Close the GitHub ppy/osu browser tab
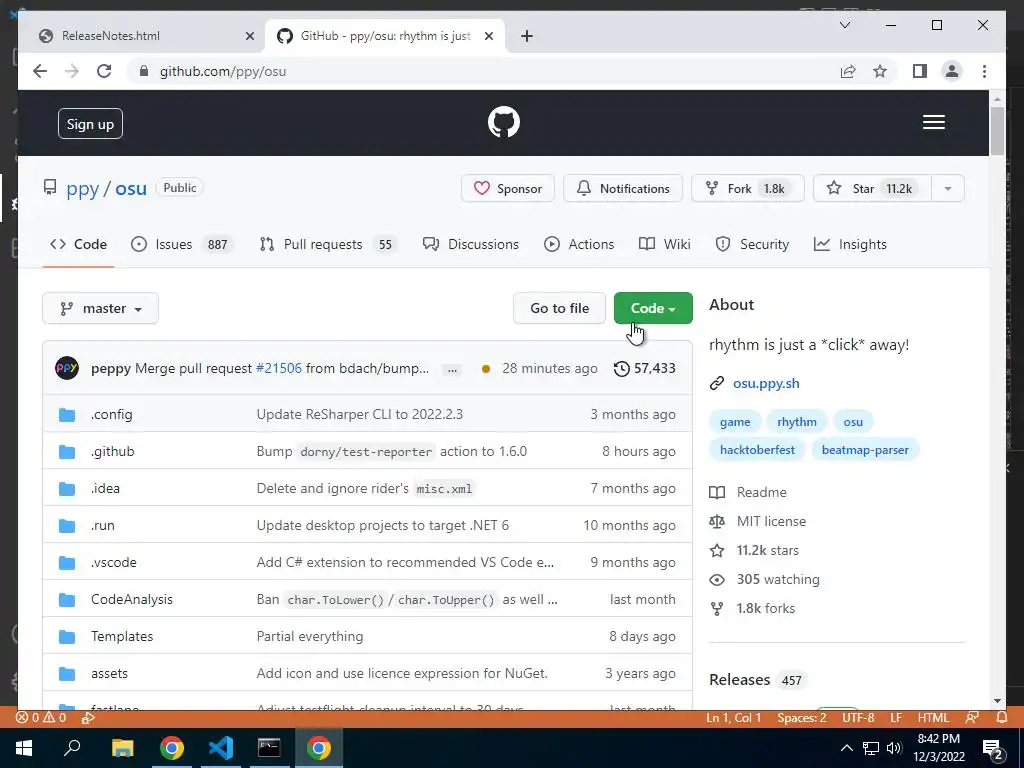1024x768 pixels. coord(488,36)
